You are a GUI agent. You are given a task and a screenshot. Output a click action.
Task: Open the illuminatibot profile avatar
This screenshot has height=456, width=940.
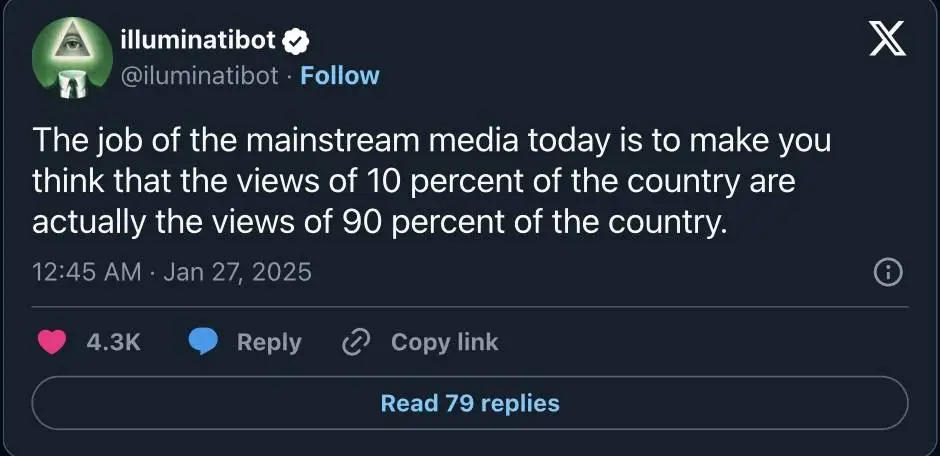coord(70,58)
